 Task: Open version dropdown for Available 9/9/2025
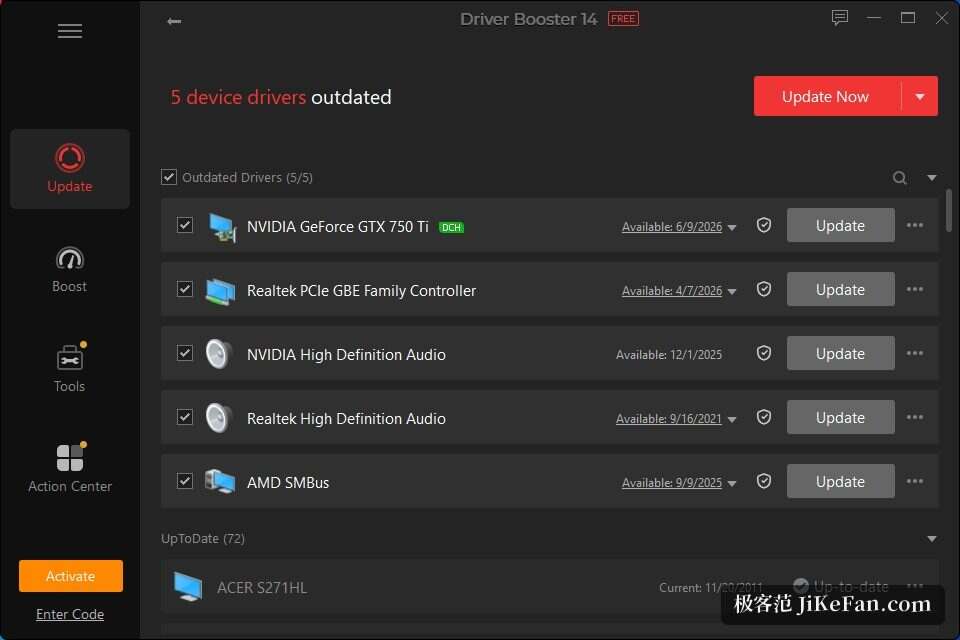tap(732, 484)
